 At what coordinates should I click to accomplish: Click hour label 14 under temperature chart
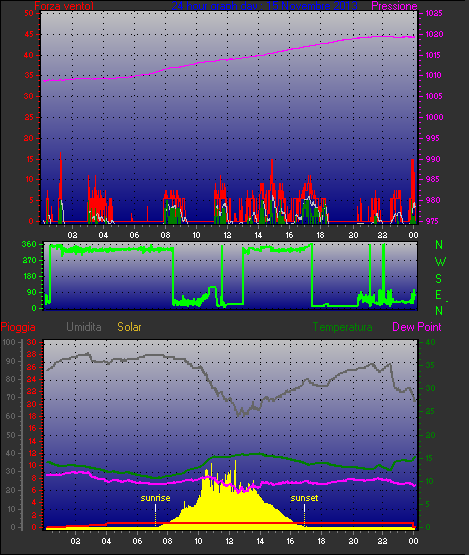tap(260, 541)
